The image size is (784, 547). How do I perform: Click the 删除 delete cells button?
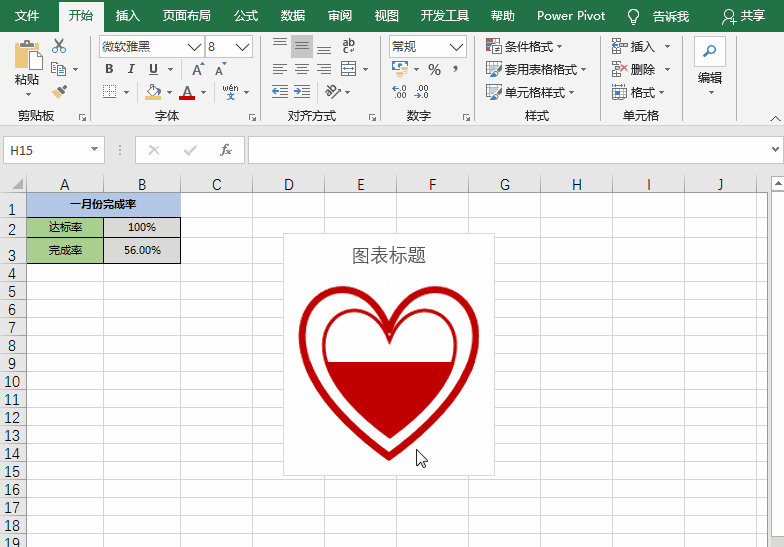(x=634, y=70)
